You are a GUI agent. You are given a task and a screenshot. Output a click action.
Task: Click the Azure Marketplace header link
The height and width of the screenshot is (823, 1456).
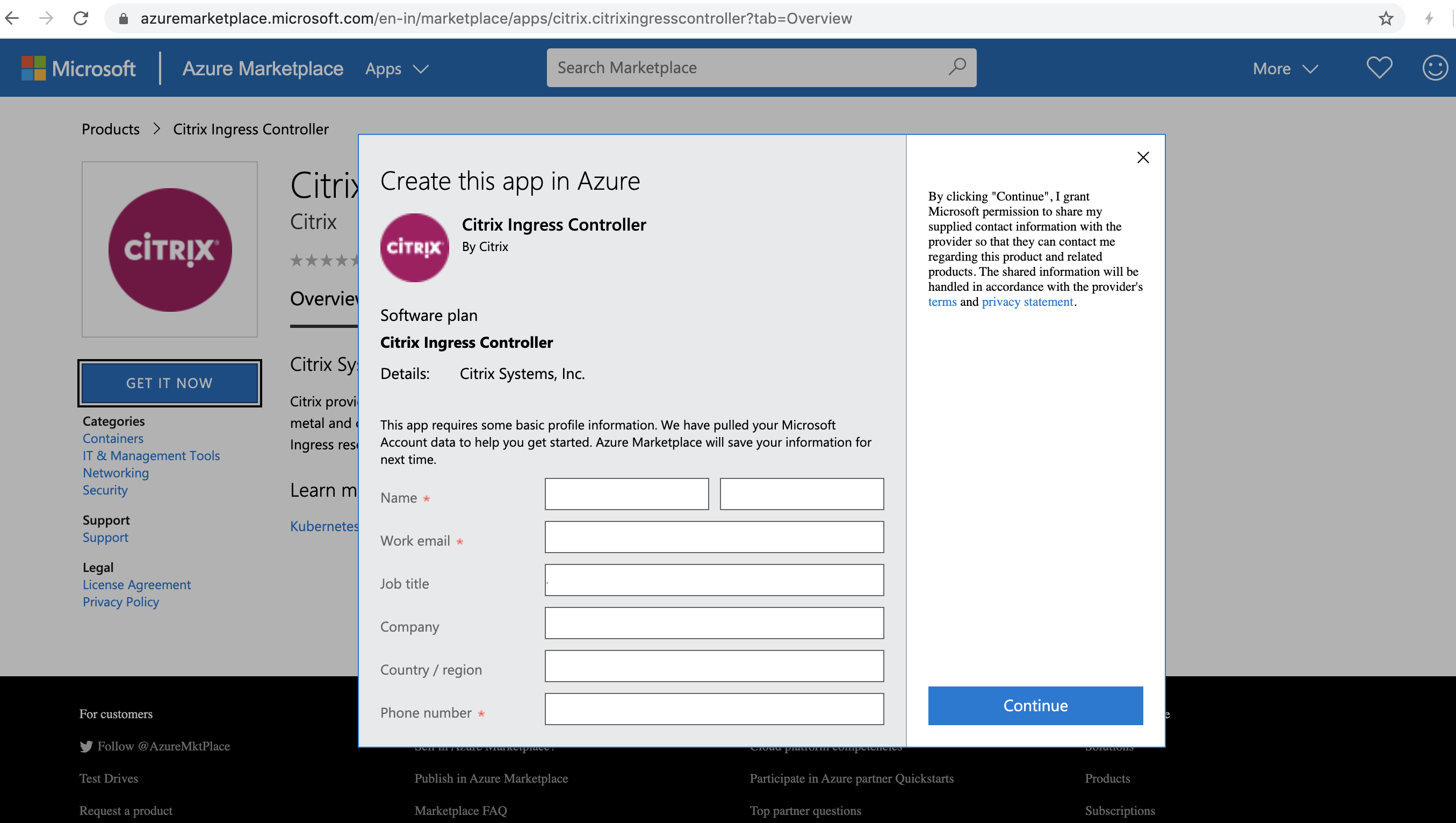tap(263, 68)
